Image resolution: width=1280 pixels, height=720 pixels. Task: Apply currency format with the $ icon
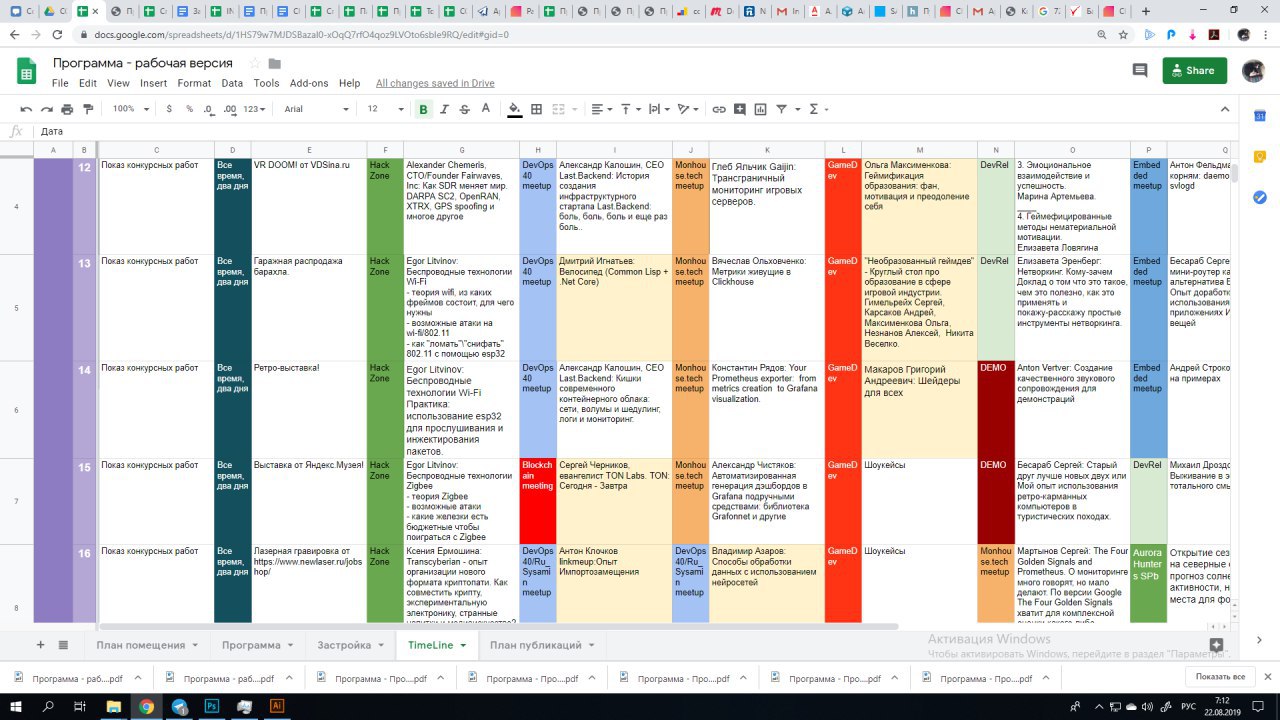pyautogui.click(x=169, y=109)
